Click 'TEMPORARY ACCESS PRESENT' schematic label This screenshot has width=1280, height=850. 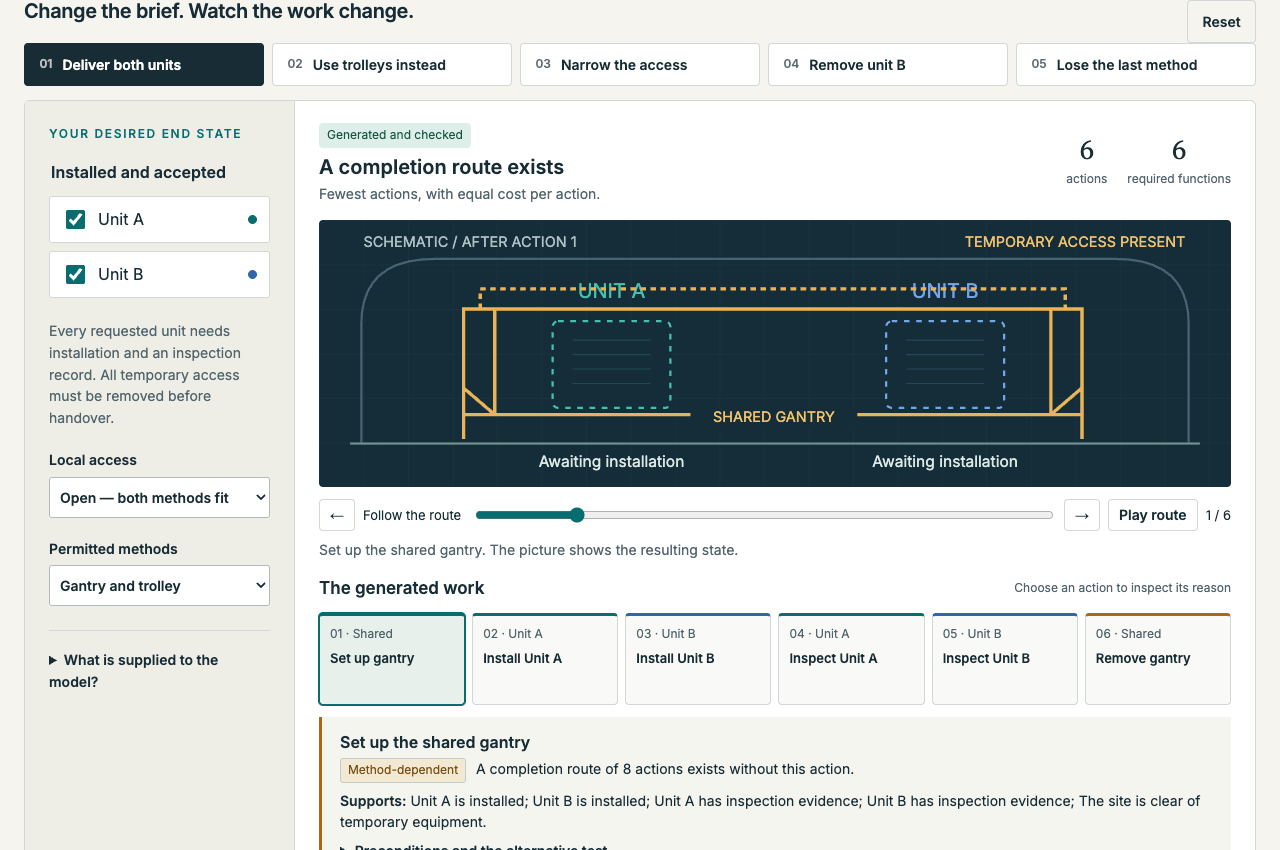pyautogui.click(x=1075, y=242)
